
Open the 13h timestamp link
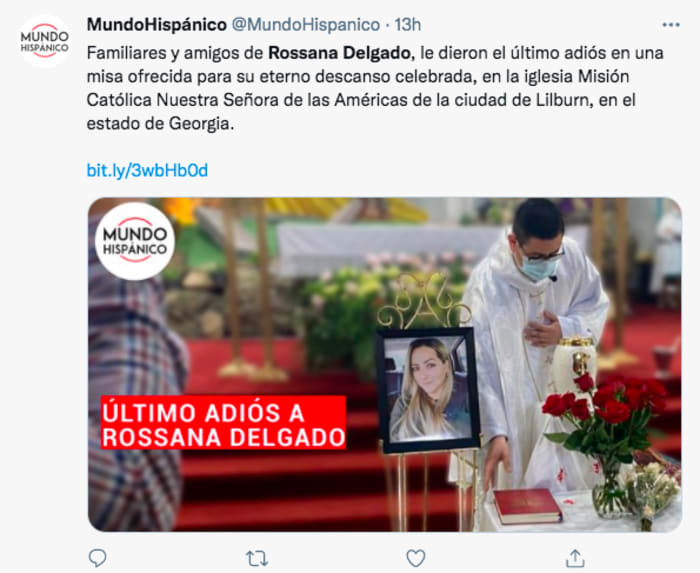408,25
